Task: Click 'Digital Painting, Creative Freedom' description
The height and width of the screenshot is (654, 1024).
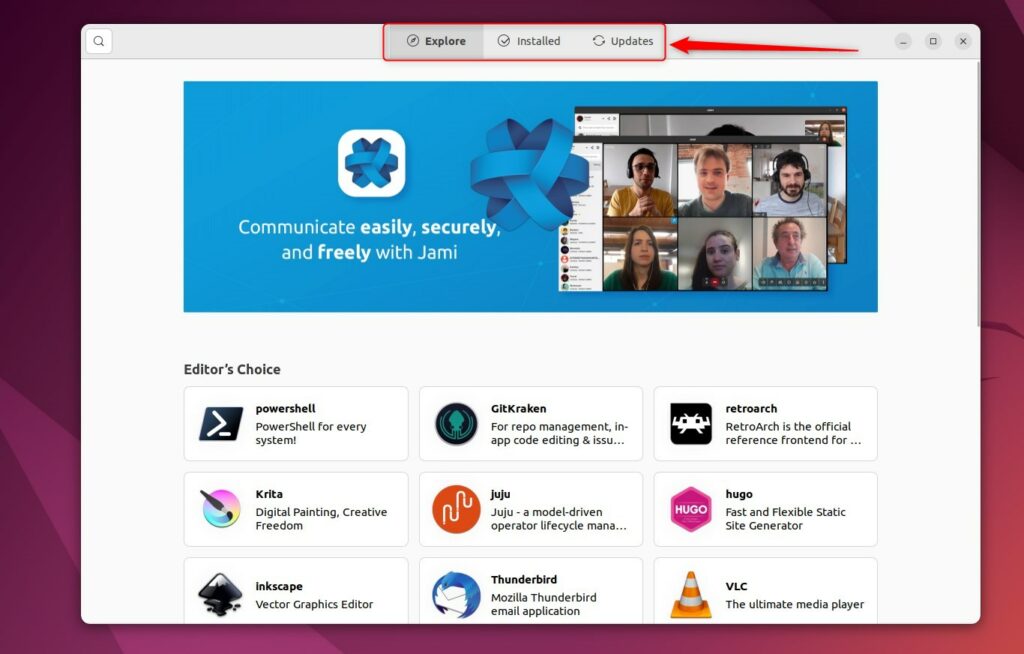Action: [321, 519]
